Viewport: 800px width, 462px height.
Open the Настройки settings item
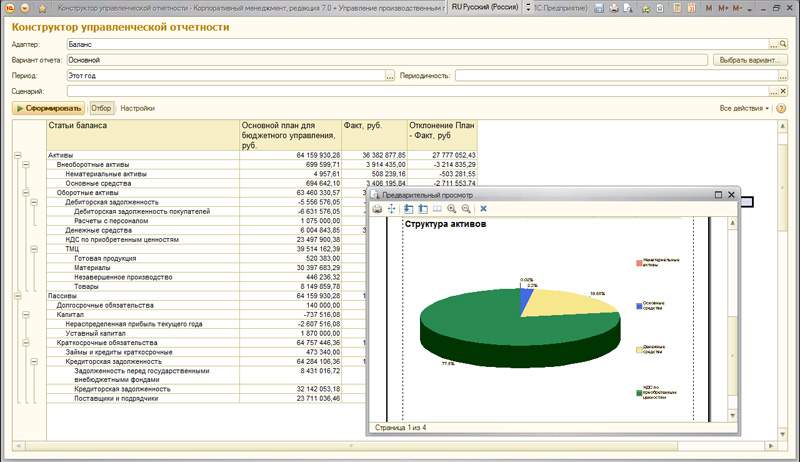(x=138, y=108)
